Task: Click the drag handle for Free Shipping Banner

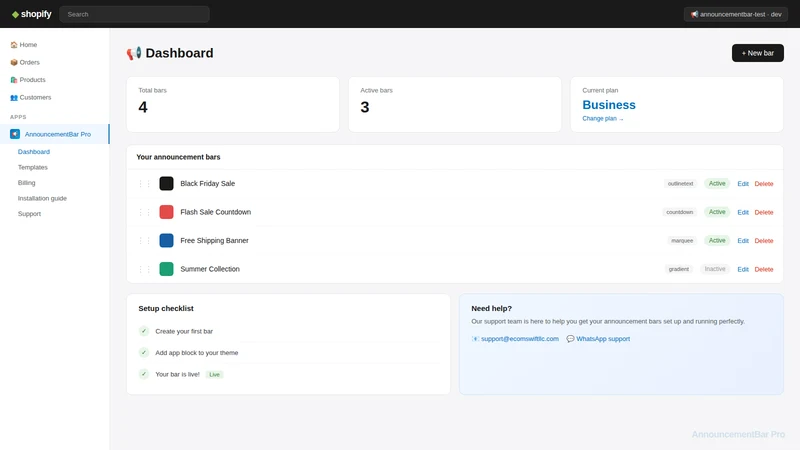Action: click(x=144, y=241)
